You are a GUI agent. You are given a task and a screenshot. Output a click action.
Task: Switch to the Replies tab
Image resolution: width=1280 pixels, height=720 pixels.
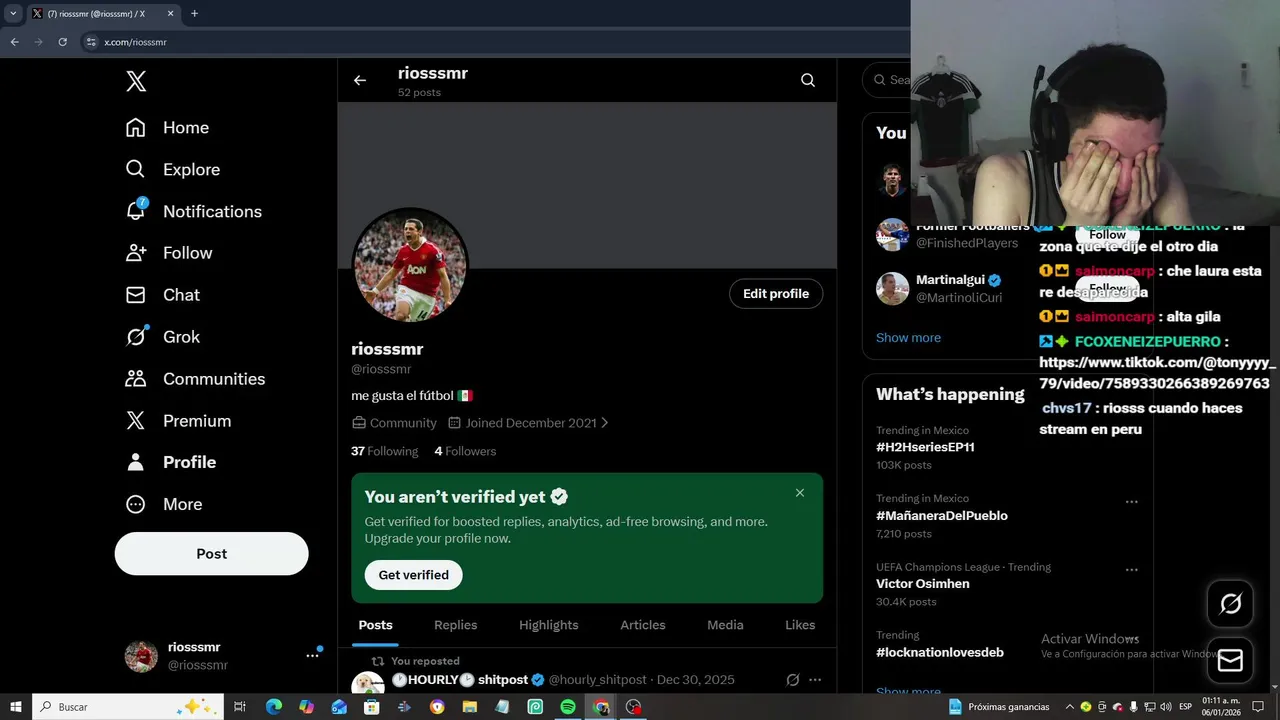(455, 625)
